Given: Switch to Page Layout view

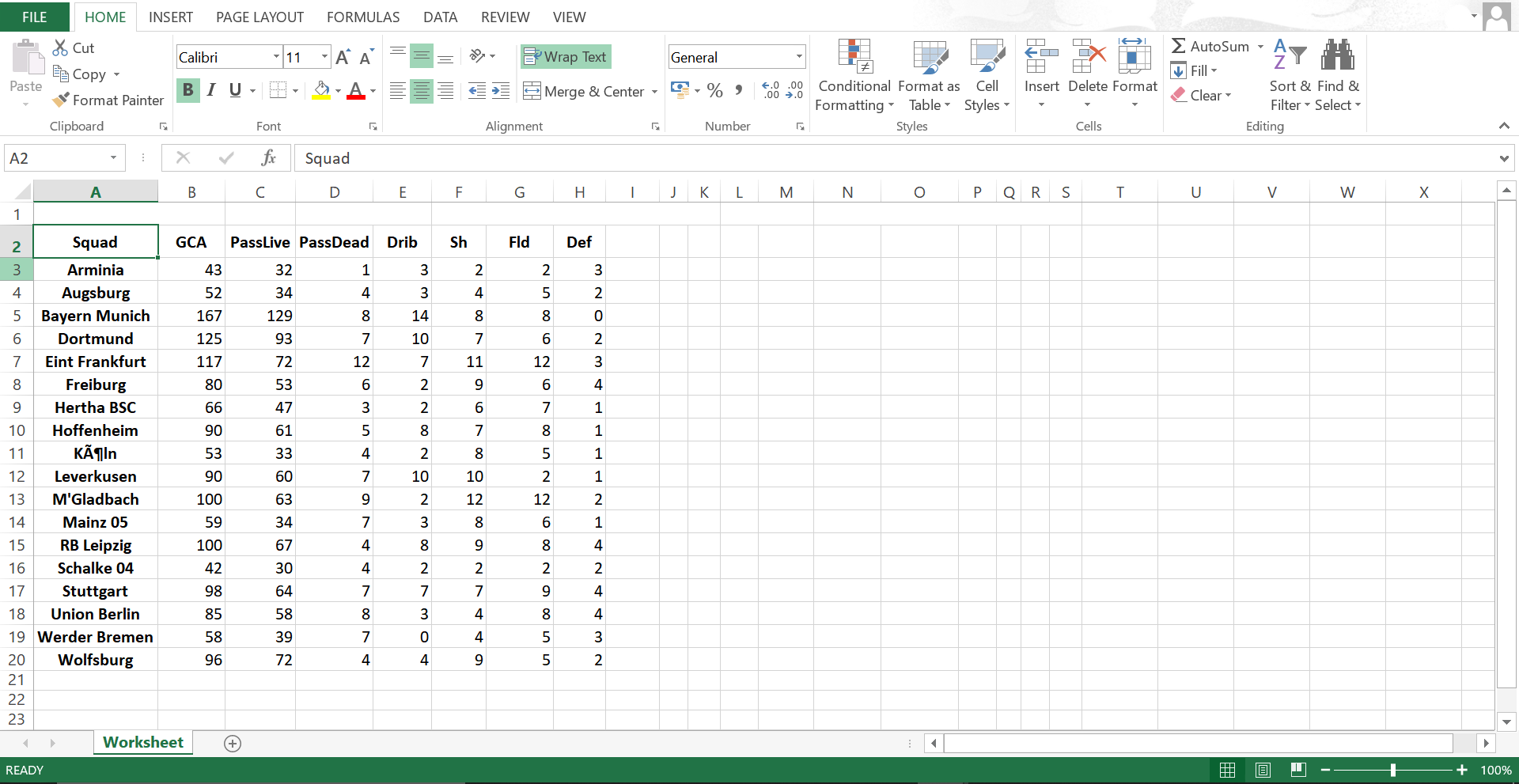Looking at the screenshot, I should click(1263, 770).
